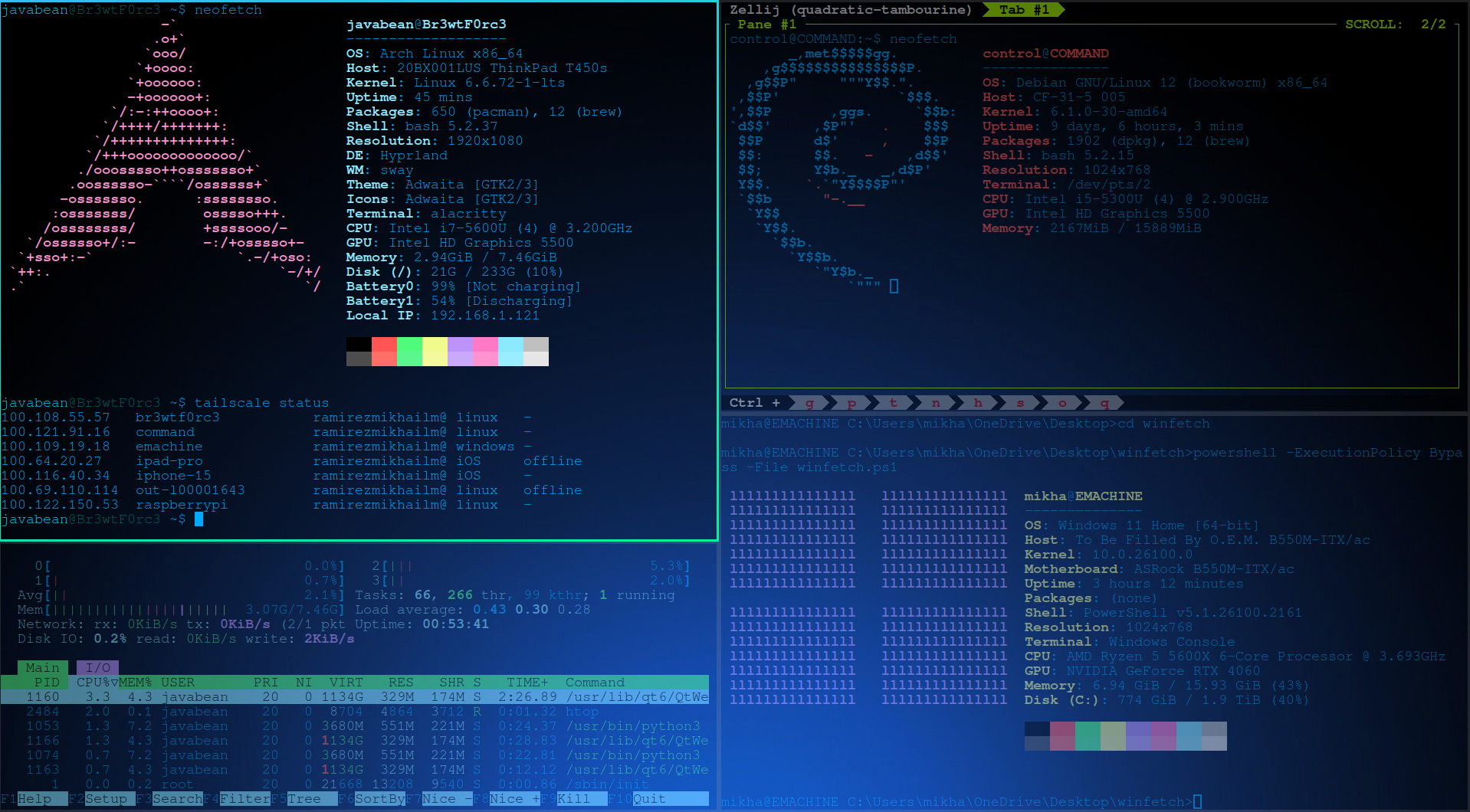Open F2 Setup in htop
This screenshot has height=812, width=1470.
point(102,798)
